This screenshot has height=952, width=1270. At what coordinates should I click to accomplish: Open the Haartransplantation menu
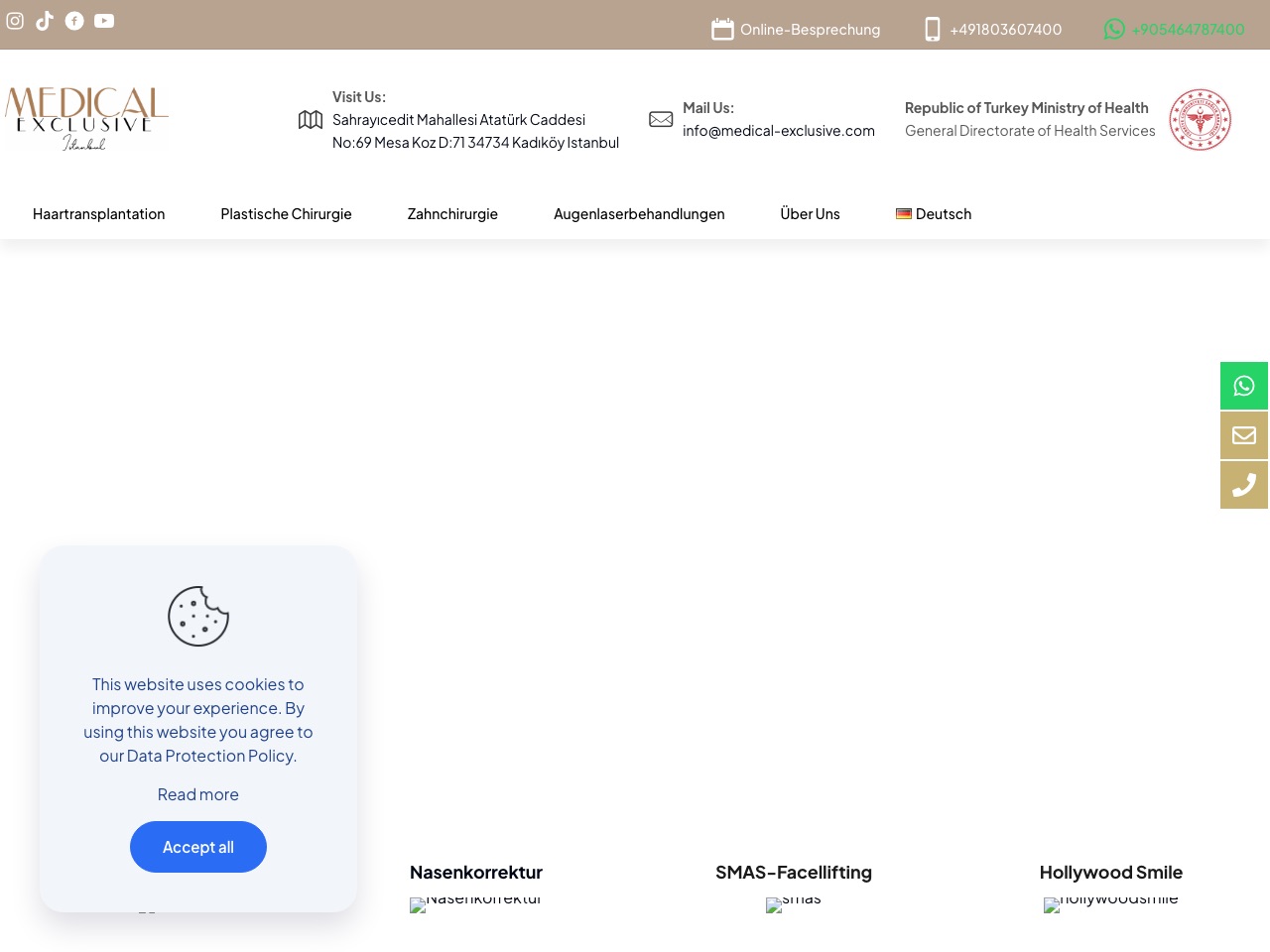[99, 214]
